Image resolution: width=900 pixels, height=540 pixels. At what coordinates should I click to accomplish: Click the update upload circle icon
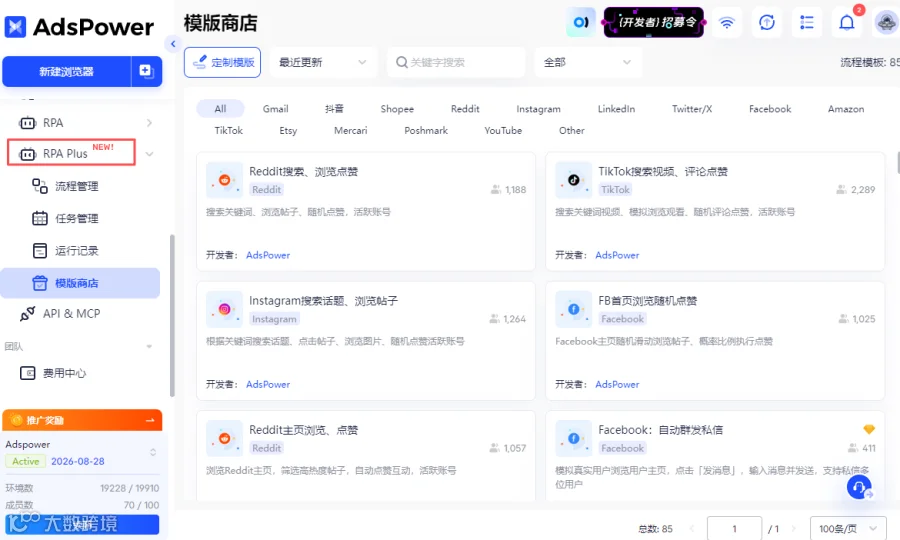pyautogui.click(x=767, y=23)
